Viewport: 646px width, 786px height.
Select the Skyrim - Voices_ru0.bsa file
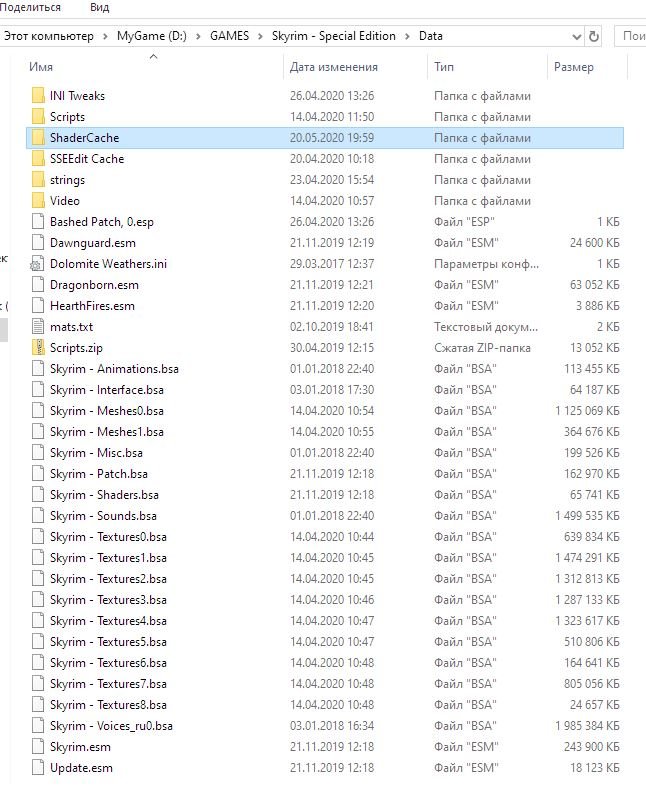(111, 726)
